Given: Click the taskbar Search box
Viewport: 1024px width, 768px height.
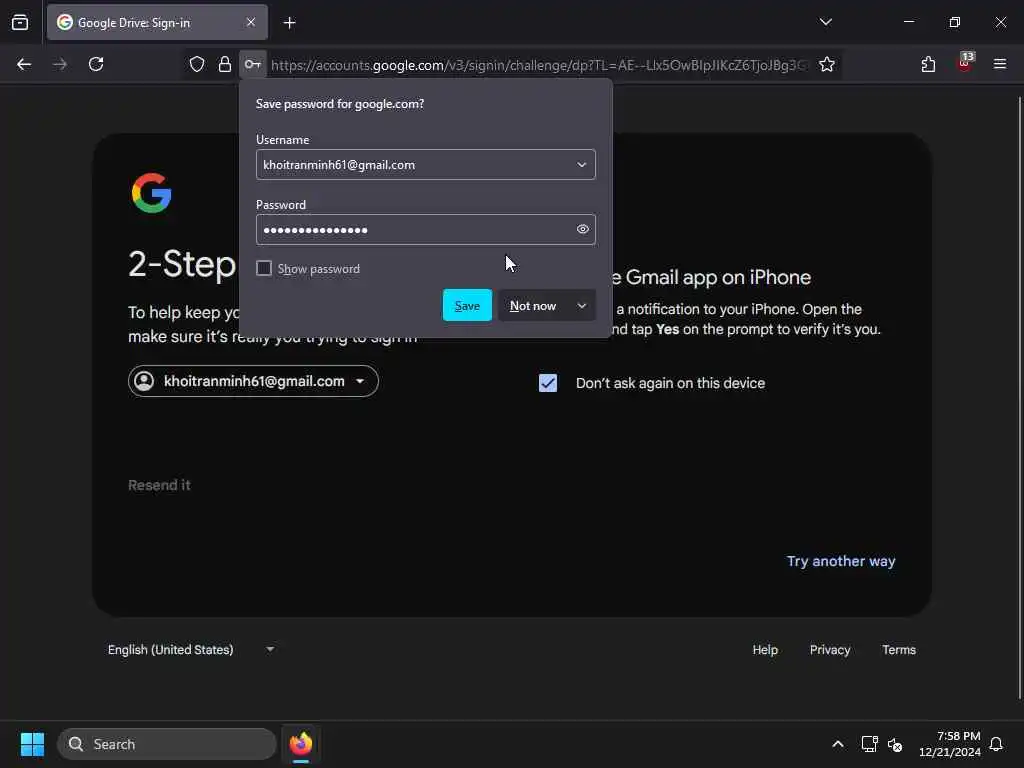Looking at the screenshot, I should click(167, 744).
